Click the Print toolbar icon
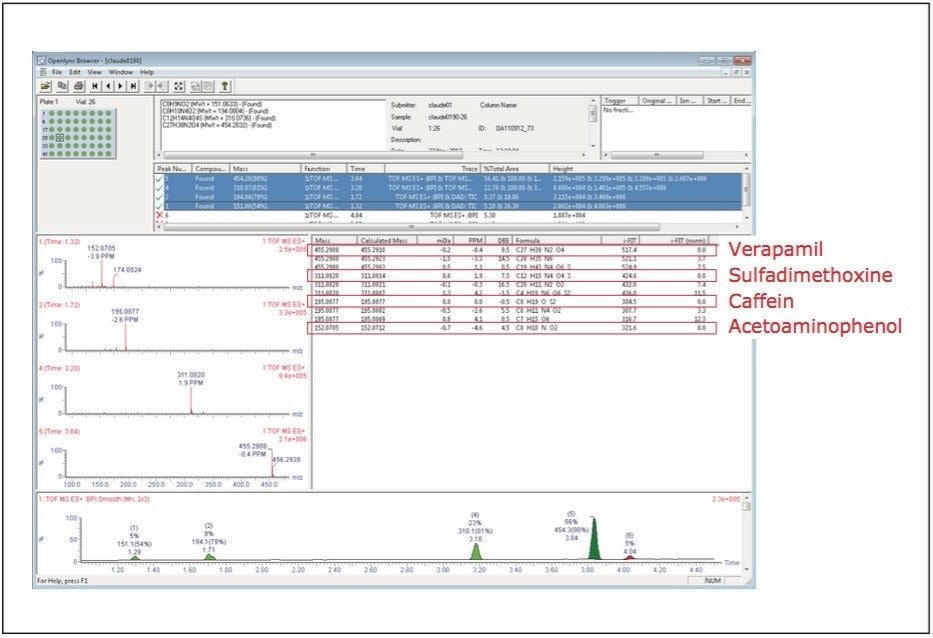933x638 pixels. click(78, 87)
